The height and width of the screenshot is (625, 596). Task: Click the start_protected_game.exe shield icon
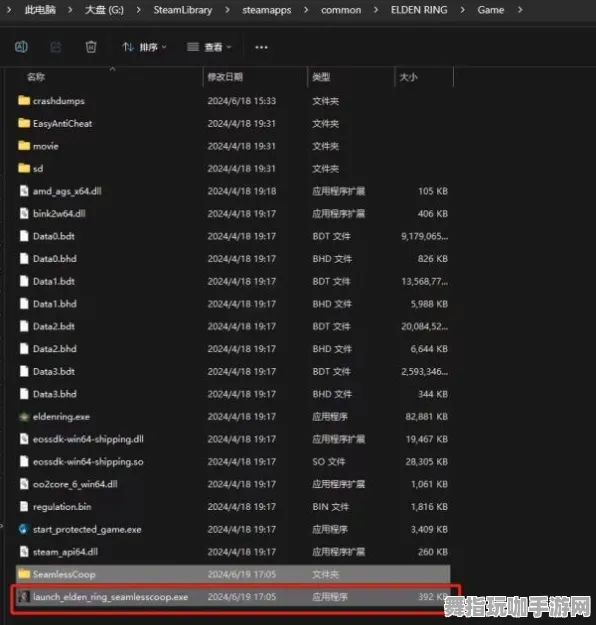[x=24, y=529]
